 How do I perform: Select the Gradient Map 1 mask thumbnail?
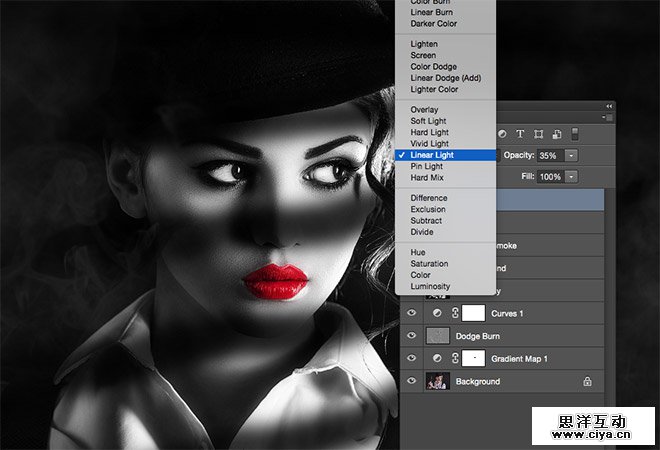(474, 358)
